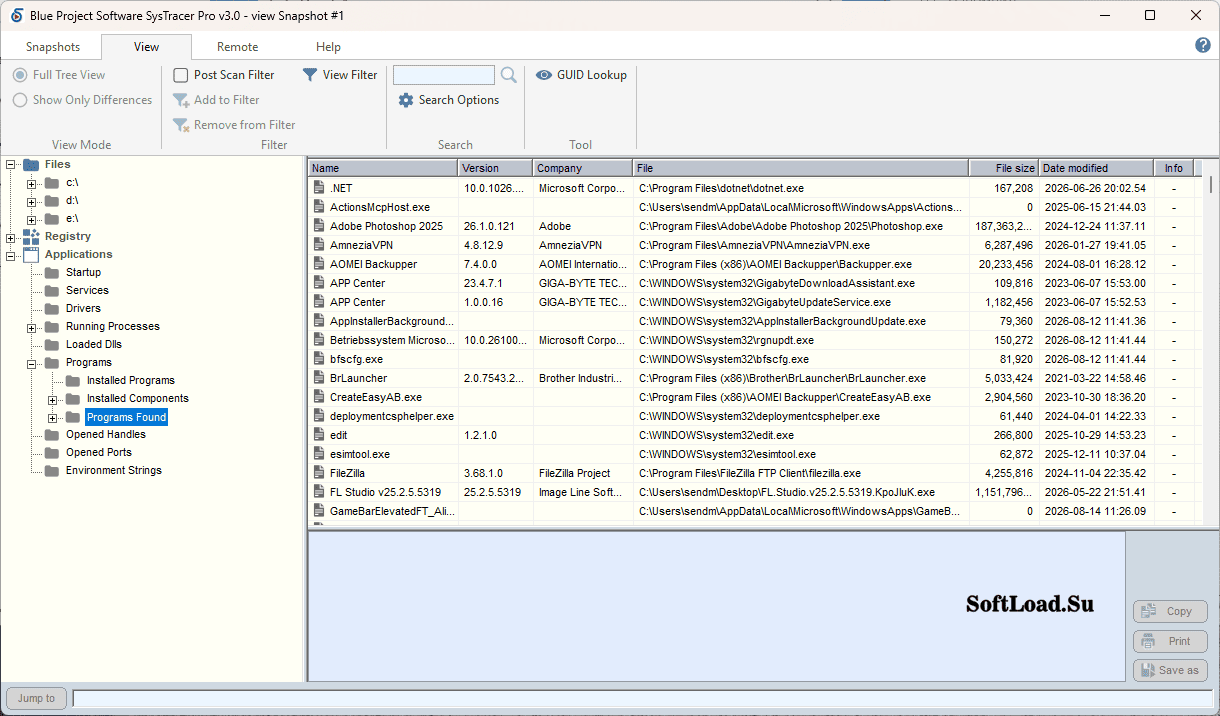Open View Filter funnel
Viewport: 1220px width, 716px height.
(x=310, y=75)
